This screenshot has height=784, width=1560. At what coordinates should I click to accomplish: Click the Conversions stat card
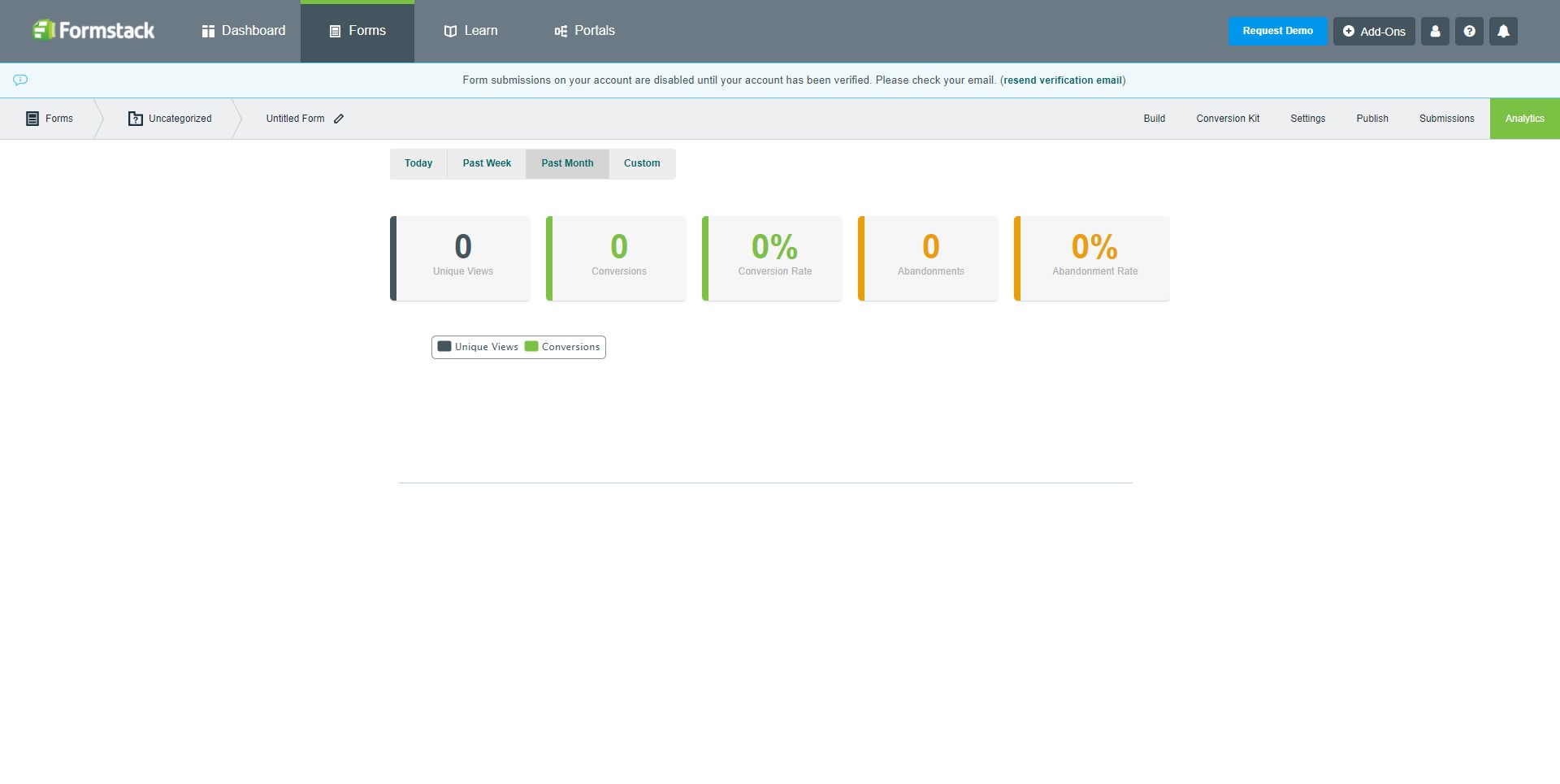point(616,258)
